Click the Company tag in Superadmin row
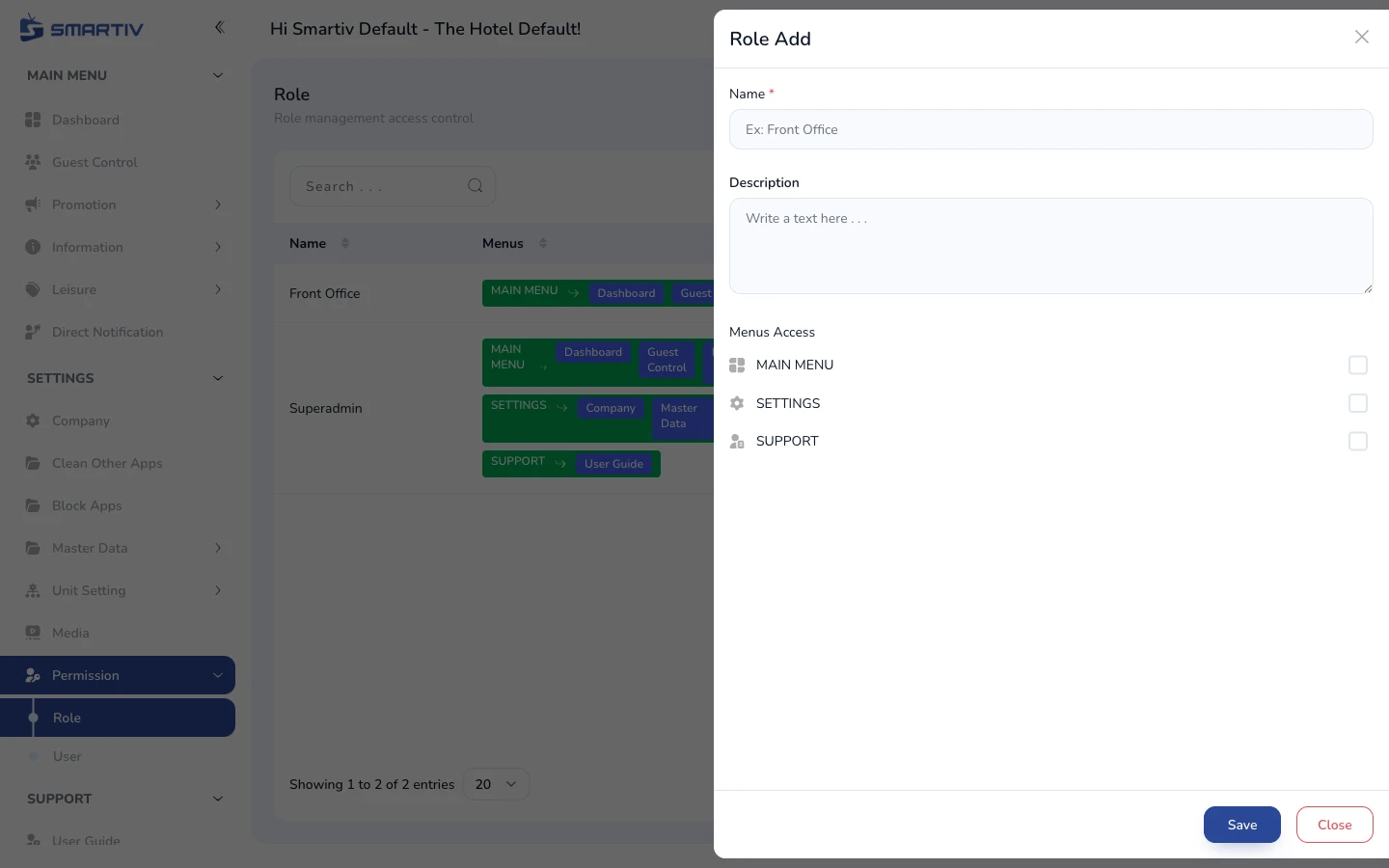 (611, 408)
